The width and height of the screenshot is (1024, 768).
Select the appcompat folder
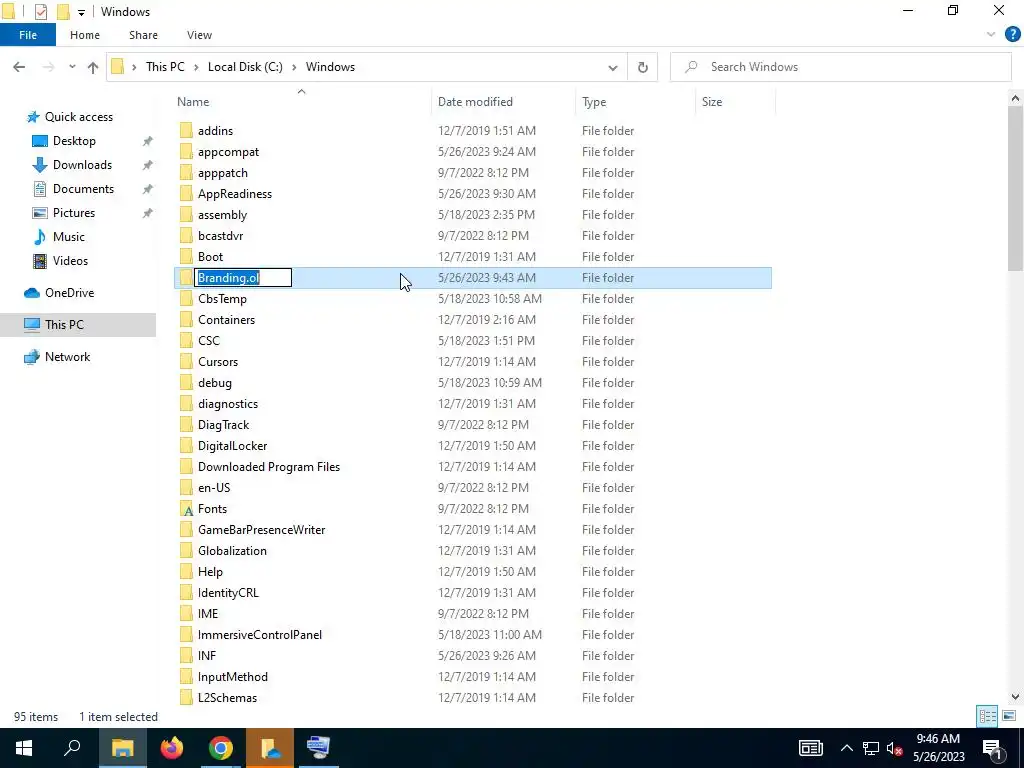[x=229, y=152]
